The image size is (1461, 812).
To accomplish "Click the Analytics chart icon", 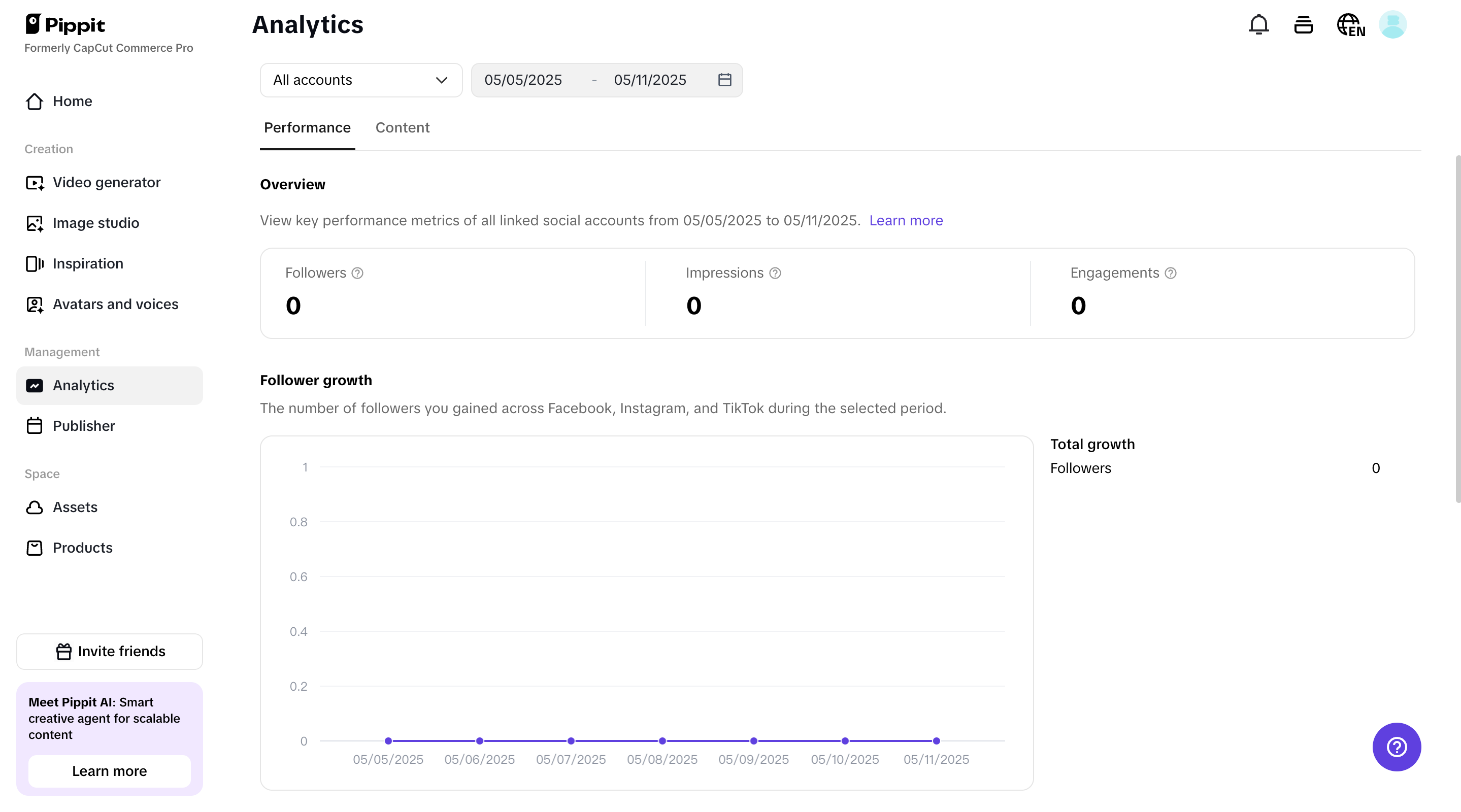I will click(x=35, y=386).
